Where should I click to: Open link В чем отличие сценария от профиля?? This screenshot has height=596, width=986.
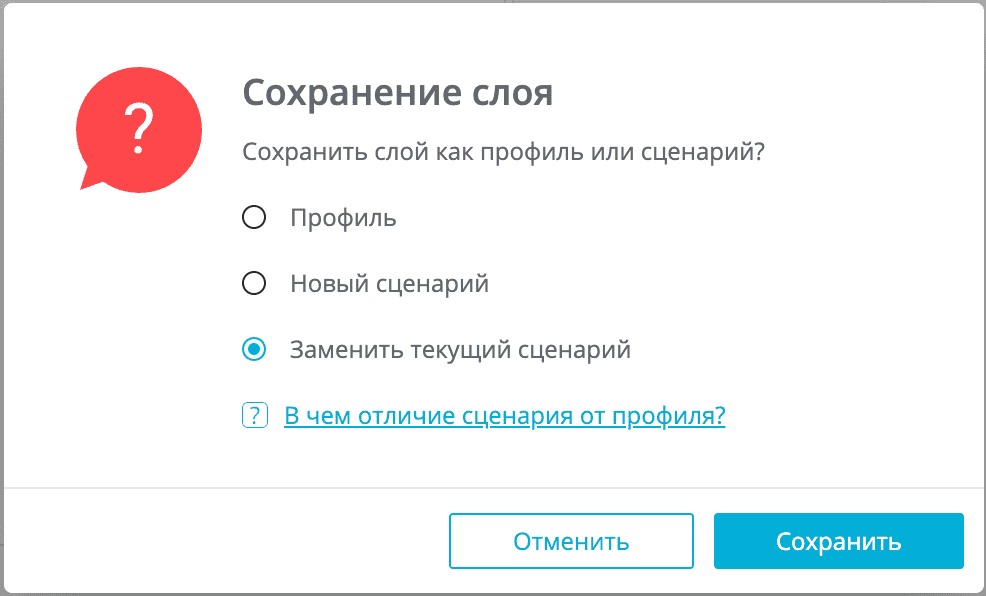pos(504,416)
